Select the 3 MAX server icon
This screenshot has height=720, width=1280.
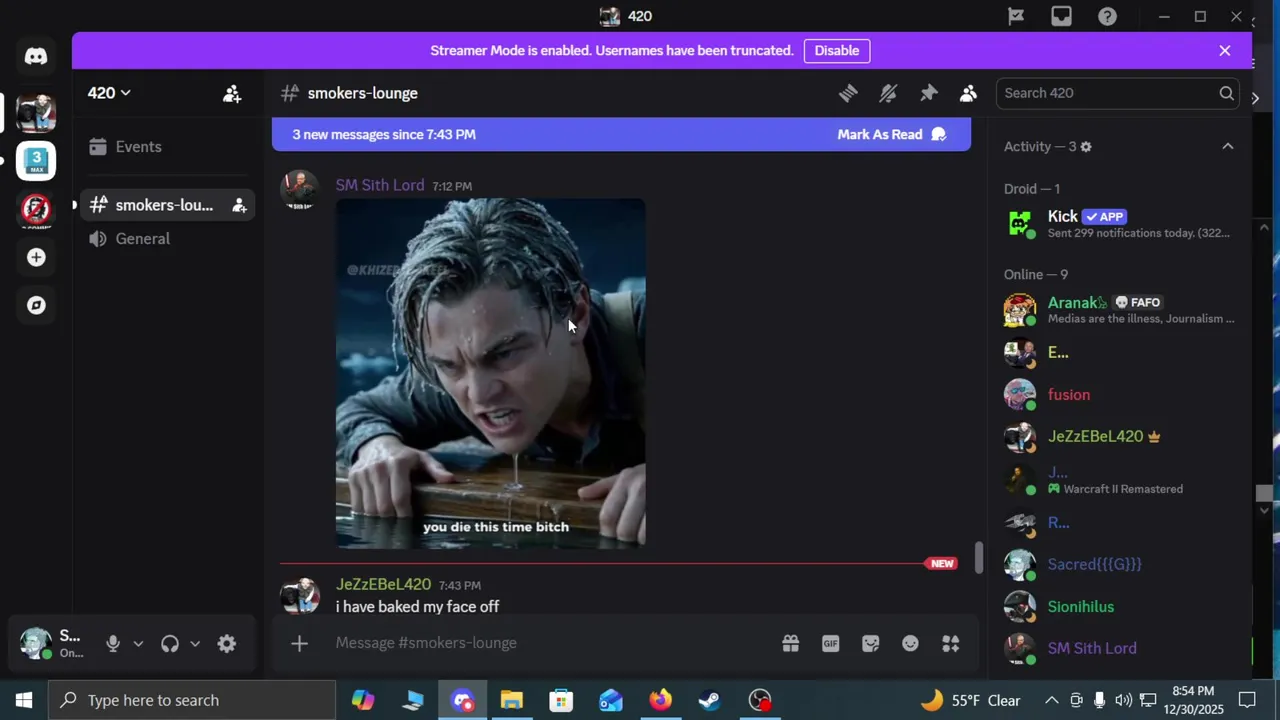[x=36, y=161]
